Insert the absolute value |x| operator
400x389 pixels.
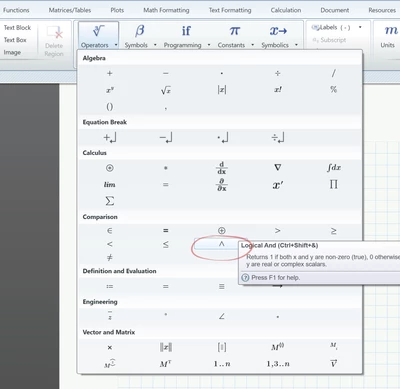(222, 90)
